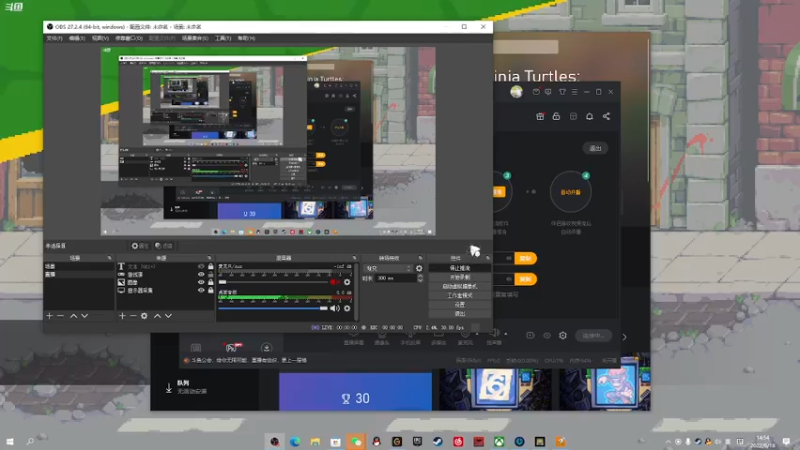Open the transition type dropdown in 转场特效
The width and height of the screenshot is (800, 450).
[388, 268]
